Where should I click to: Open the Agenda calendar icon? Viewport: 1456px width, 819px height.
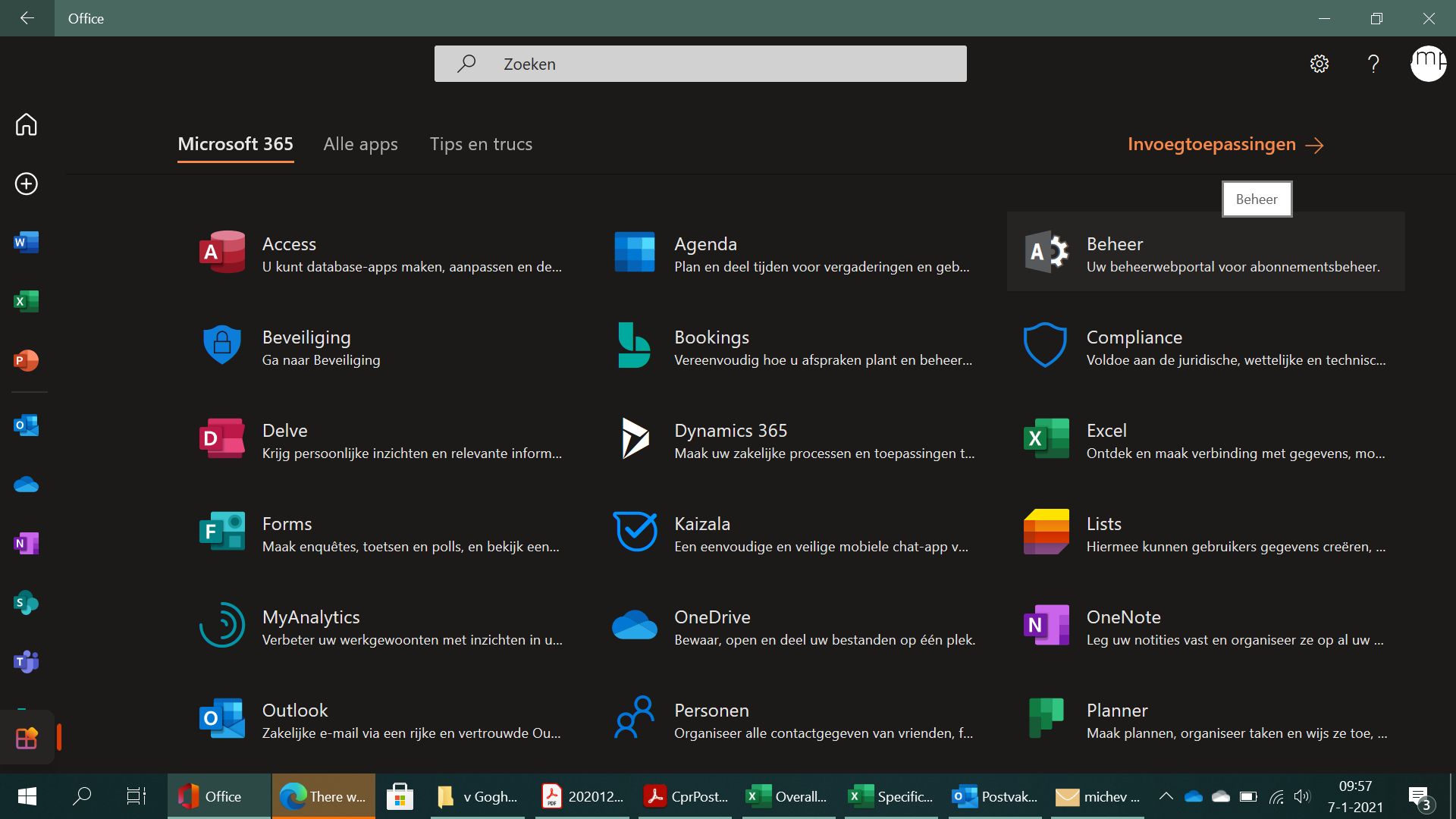click(x=635, y=252)
